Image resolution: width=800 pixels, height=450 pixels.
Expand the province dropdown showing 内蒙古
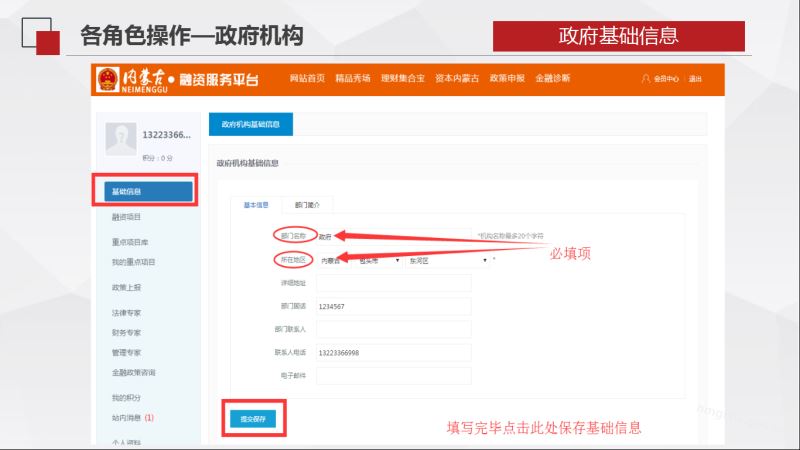pyautogui.click(x=335, y=260)
